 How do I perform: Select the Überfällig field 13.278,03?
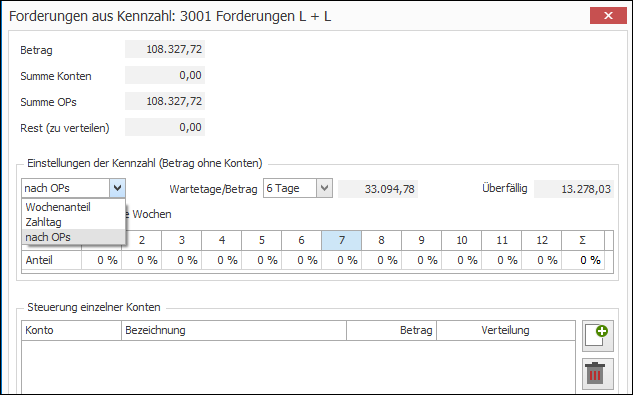point(574,189)
